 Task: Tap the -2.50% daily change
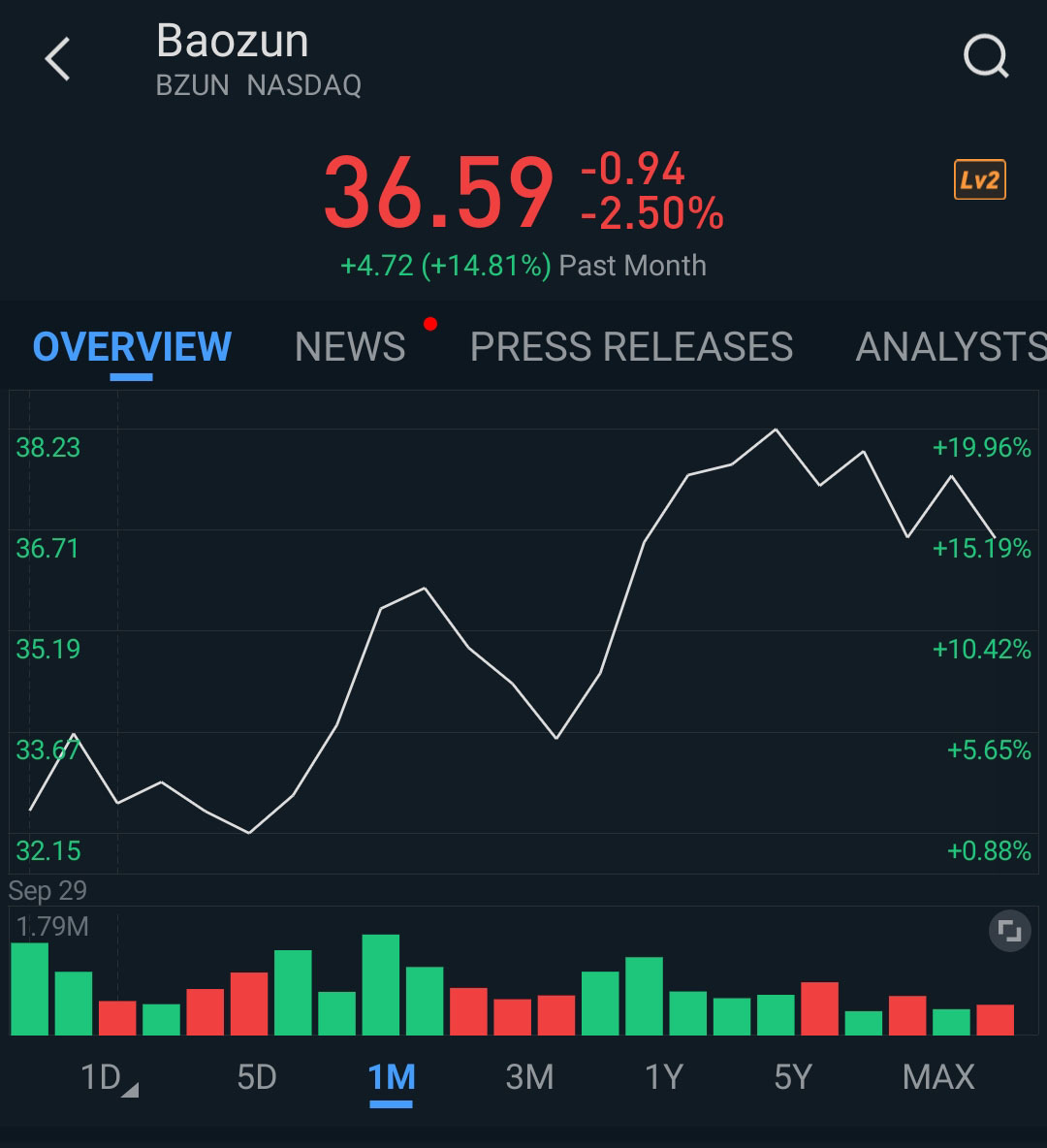[652, 213]
